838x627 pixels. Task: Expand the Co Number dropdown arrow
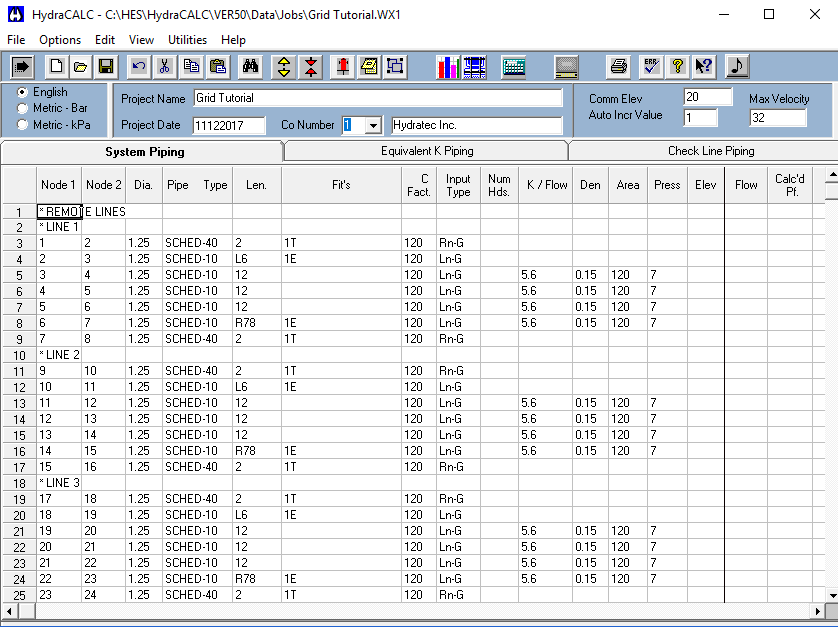374,126
